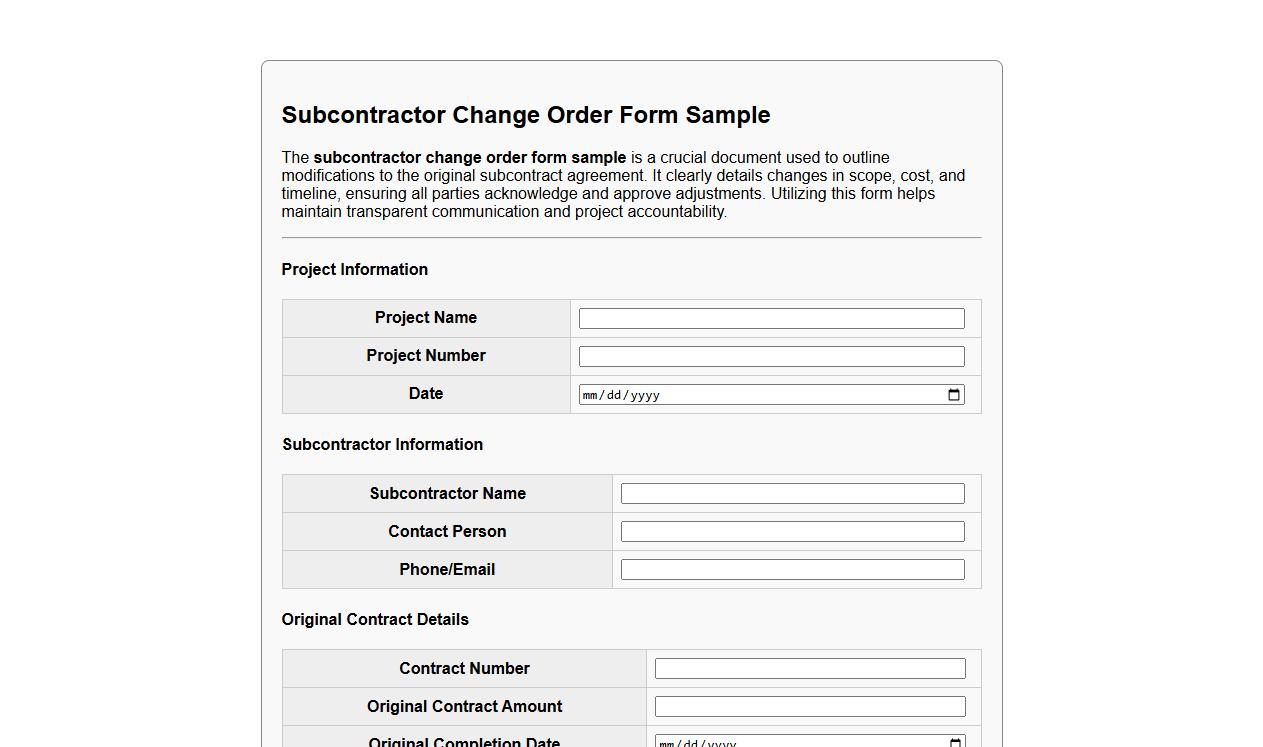Click the Original Contract Amount input field
This screenshot has height=747, width=1263.
[810, 706]
